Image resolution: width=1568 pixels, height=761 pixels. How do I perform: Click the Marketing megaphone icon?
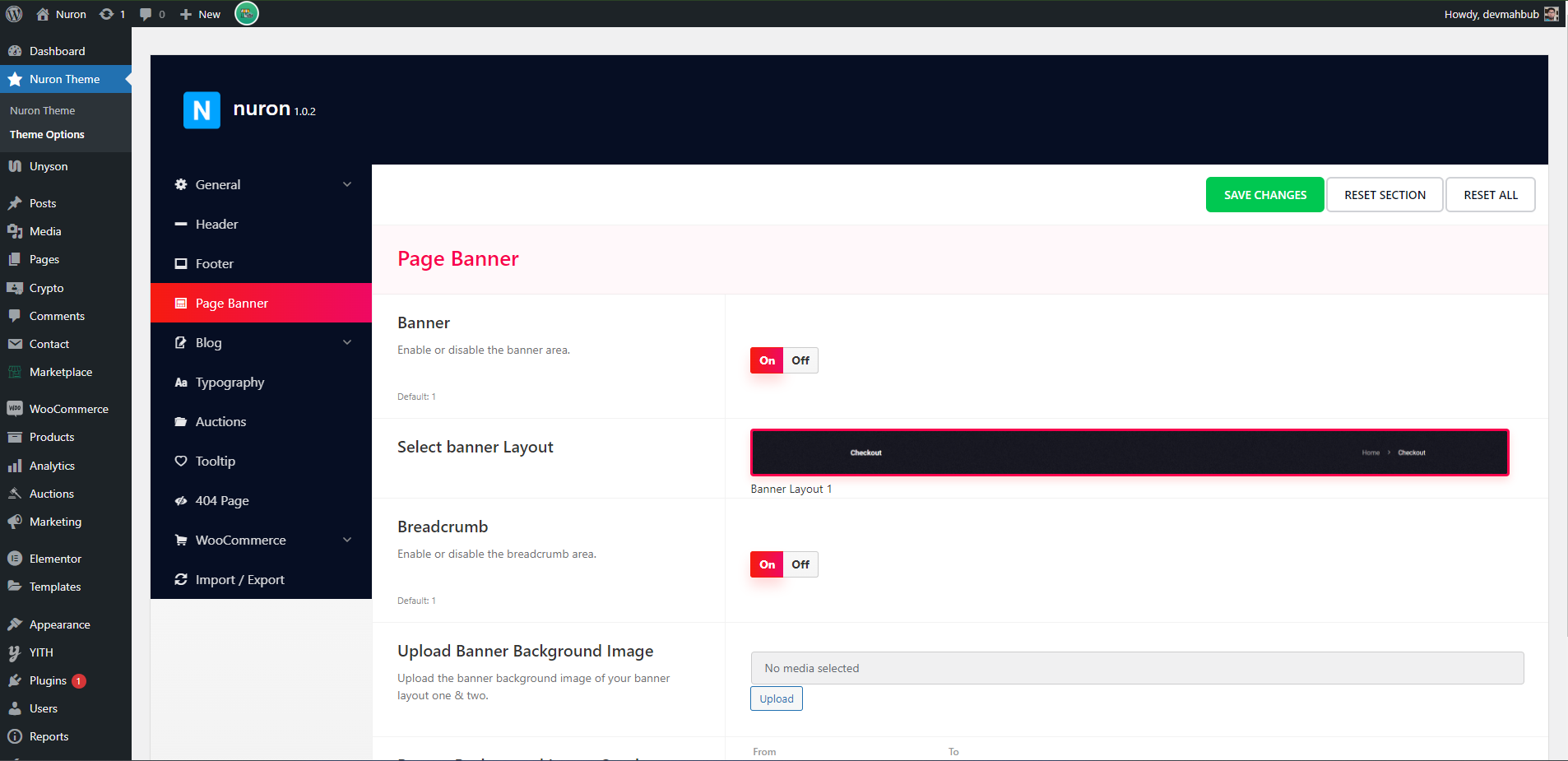point(15,522)
